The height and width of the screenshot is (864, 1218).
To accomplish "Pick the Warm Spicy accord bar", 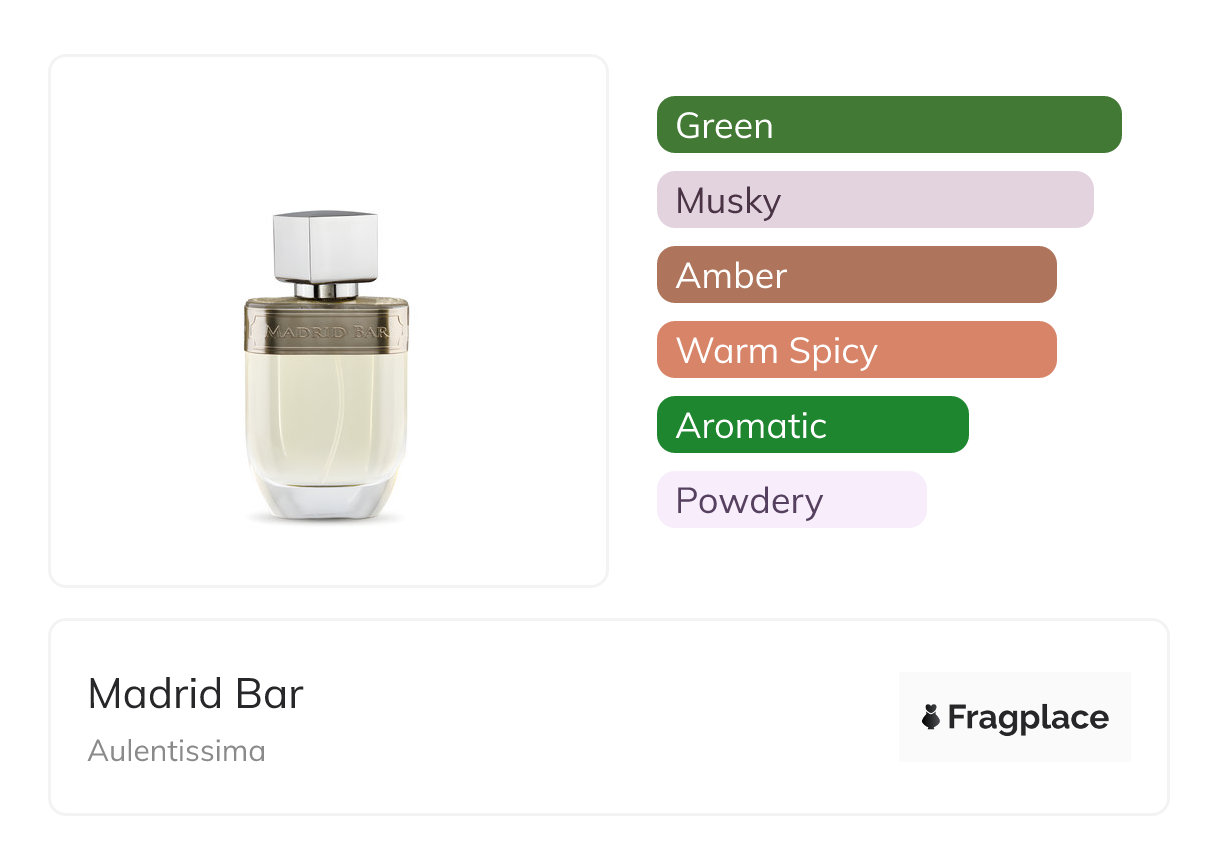I will pos(856,350).
